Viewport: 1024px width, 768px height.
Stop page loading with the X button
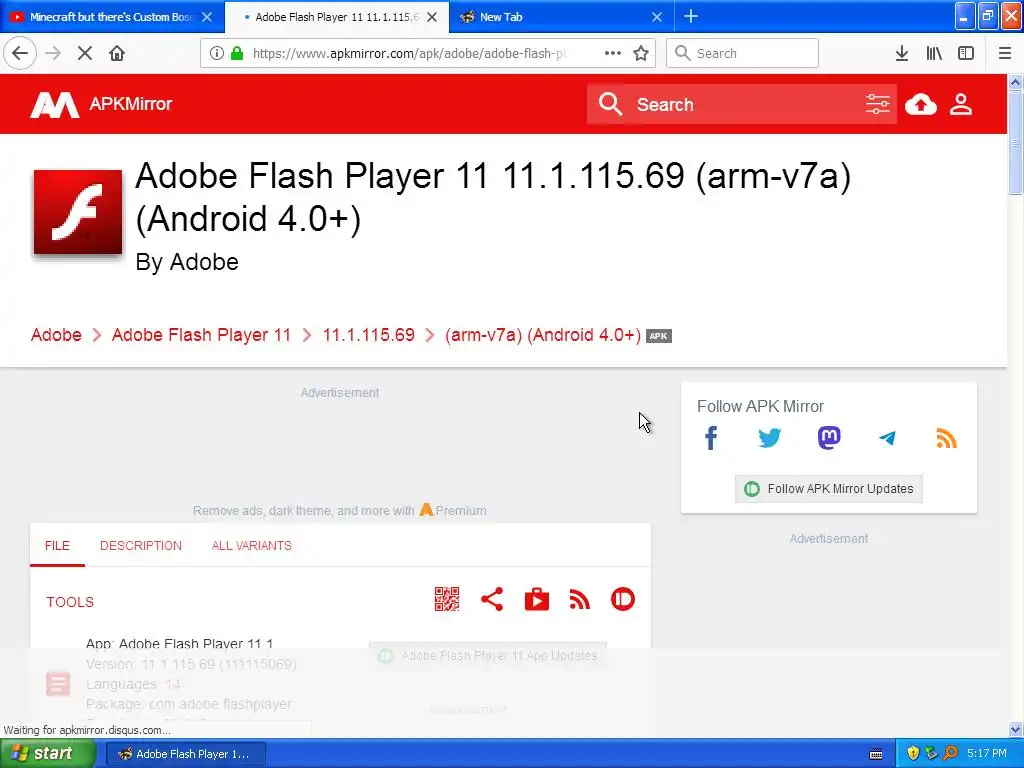85,54
